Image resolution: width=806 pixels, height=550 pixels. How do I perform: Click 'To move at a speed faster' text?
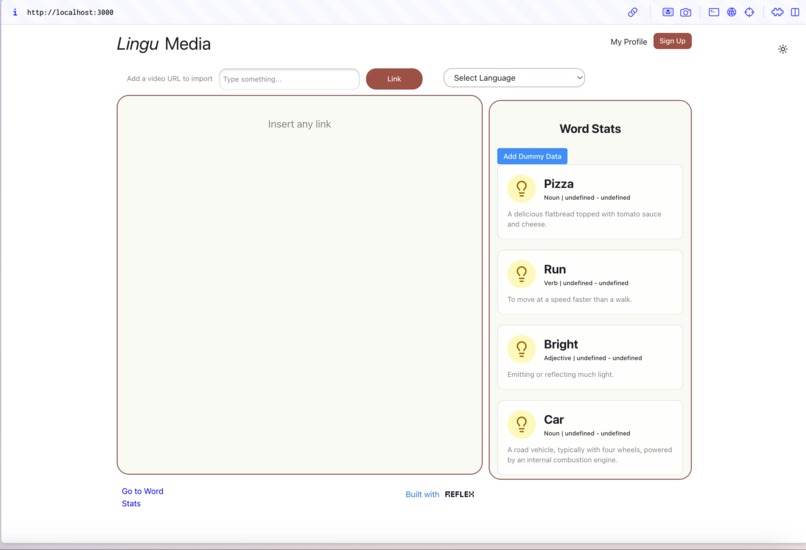[570, 299]
